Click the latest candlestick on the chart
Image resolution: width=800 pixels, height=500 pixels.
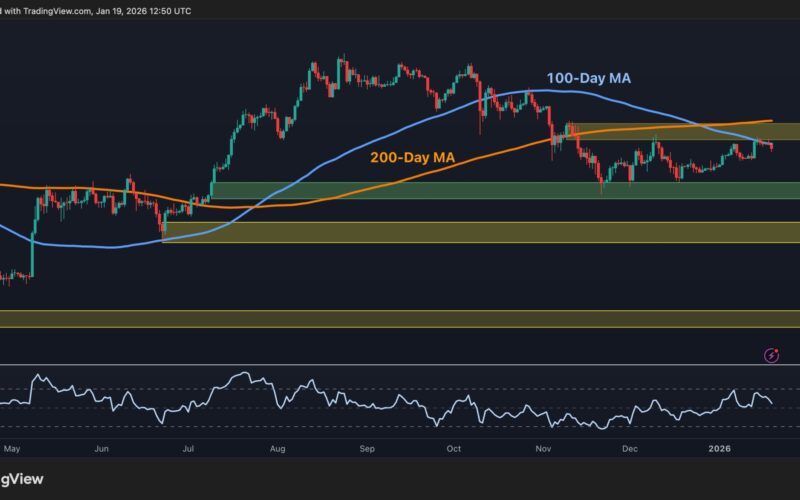point(771,147)
